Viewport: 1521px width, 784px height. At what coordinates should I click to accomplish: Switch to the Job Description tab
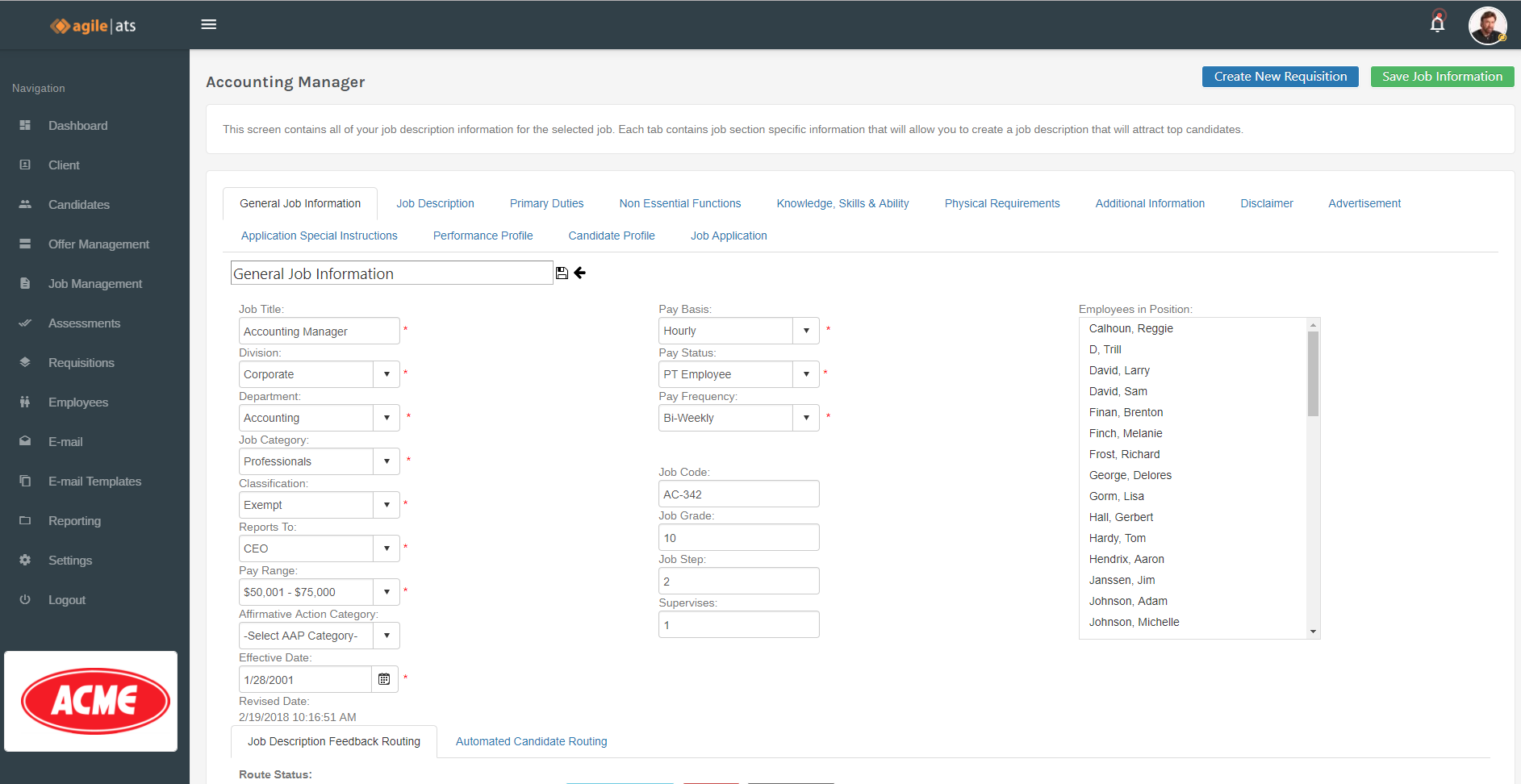pyautogui.click(x=435, y=203)
